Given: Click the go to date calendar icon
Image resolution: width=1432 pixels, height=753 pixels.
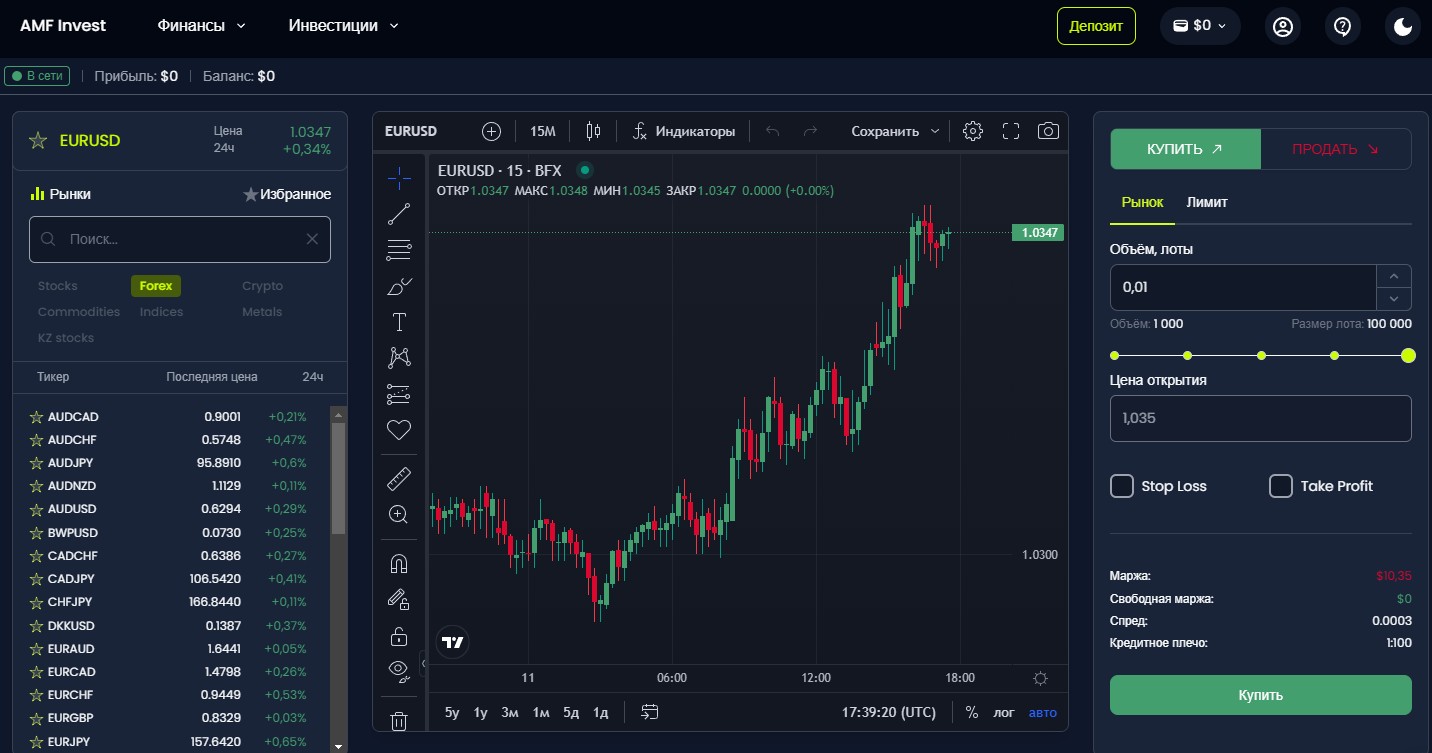Looking at the screenshot, I should click(650, 712).
